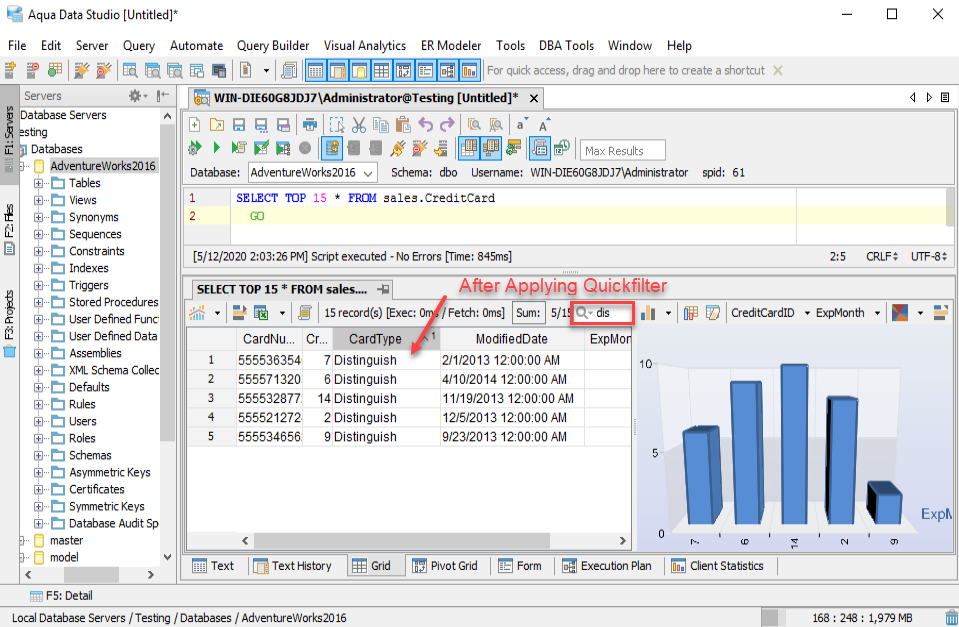Click the Paste clipboard icon
959x627 pixels.
[x=403, y=125]
